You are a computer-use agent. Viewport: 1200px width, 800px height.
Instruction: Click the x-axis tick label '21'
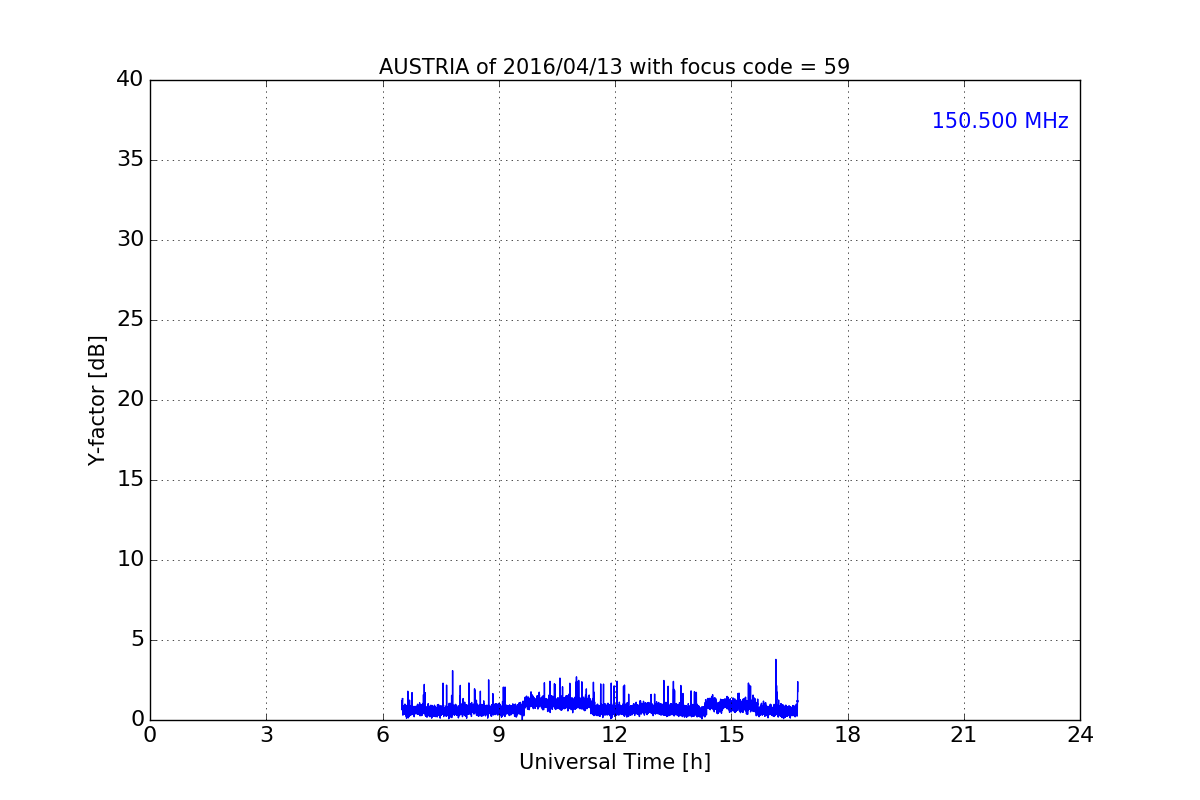(x=964, y=735)
